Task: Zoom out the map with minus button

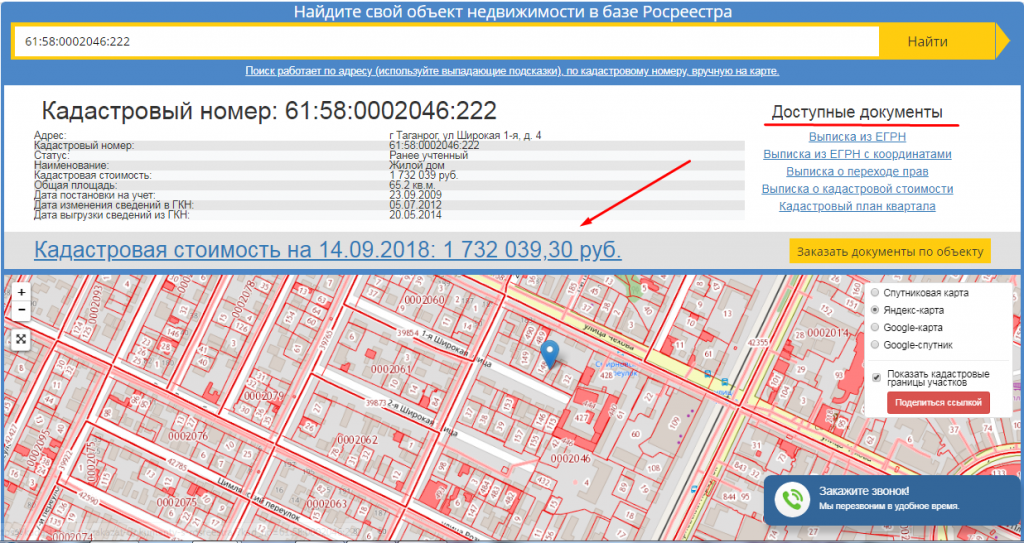Action: 21,309
